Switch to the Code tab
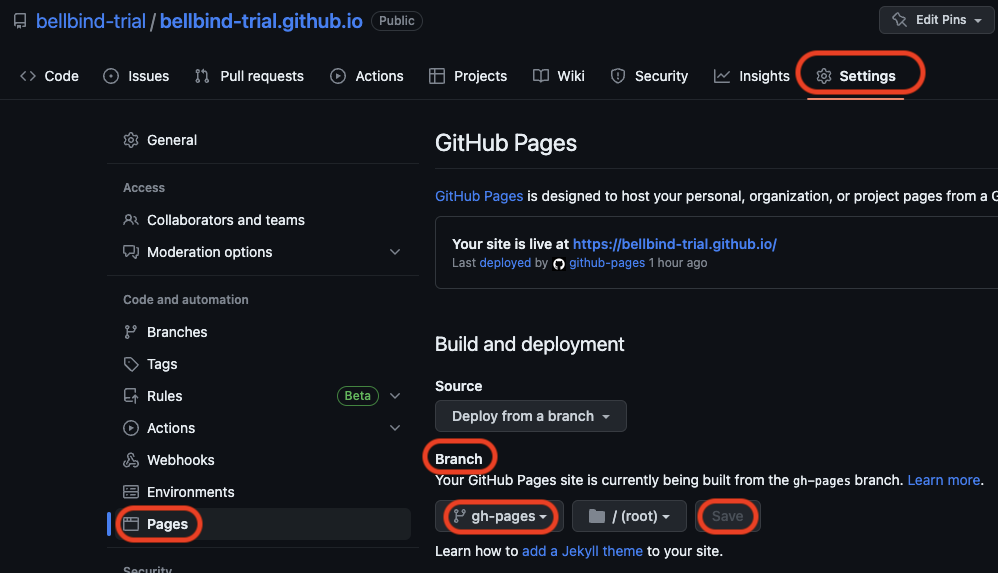Viewport: 998px width, 573px height. (x=49, y=76)
